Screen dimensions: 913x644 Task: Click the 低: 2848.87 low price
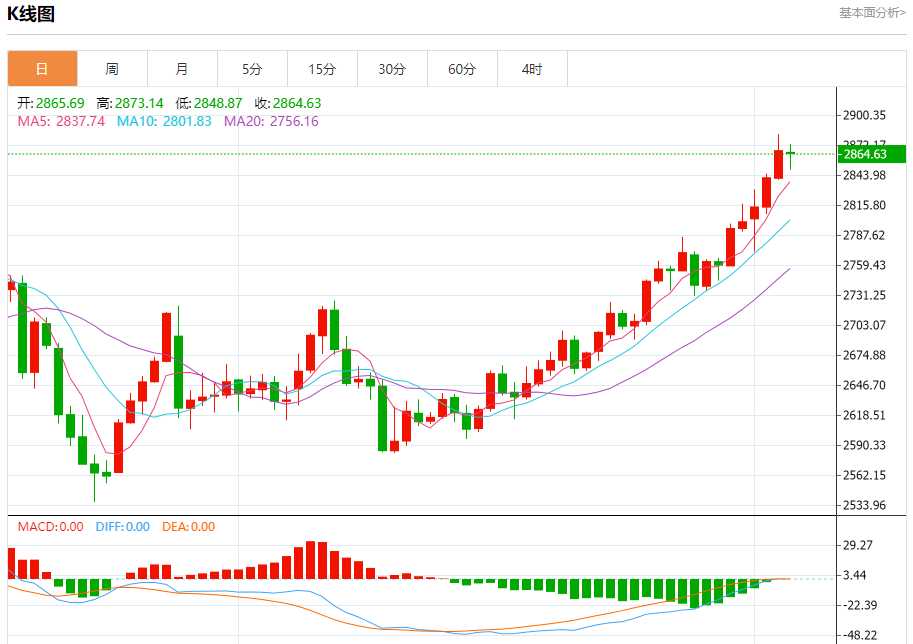point(209,103)
